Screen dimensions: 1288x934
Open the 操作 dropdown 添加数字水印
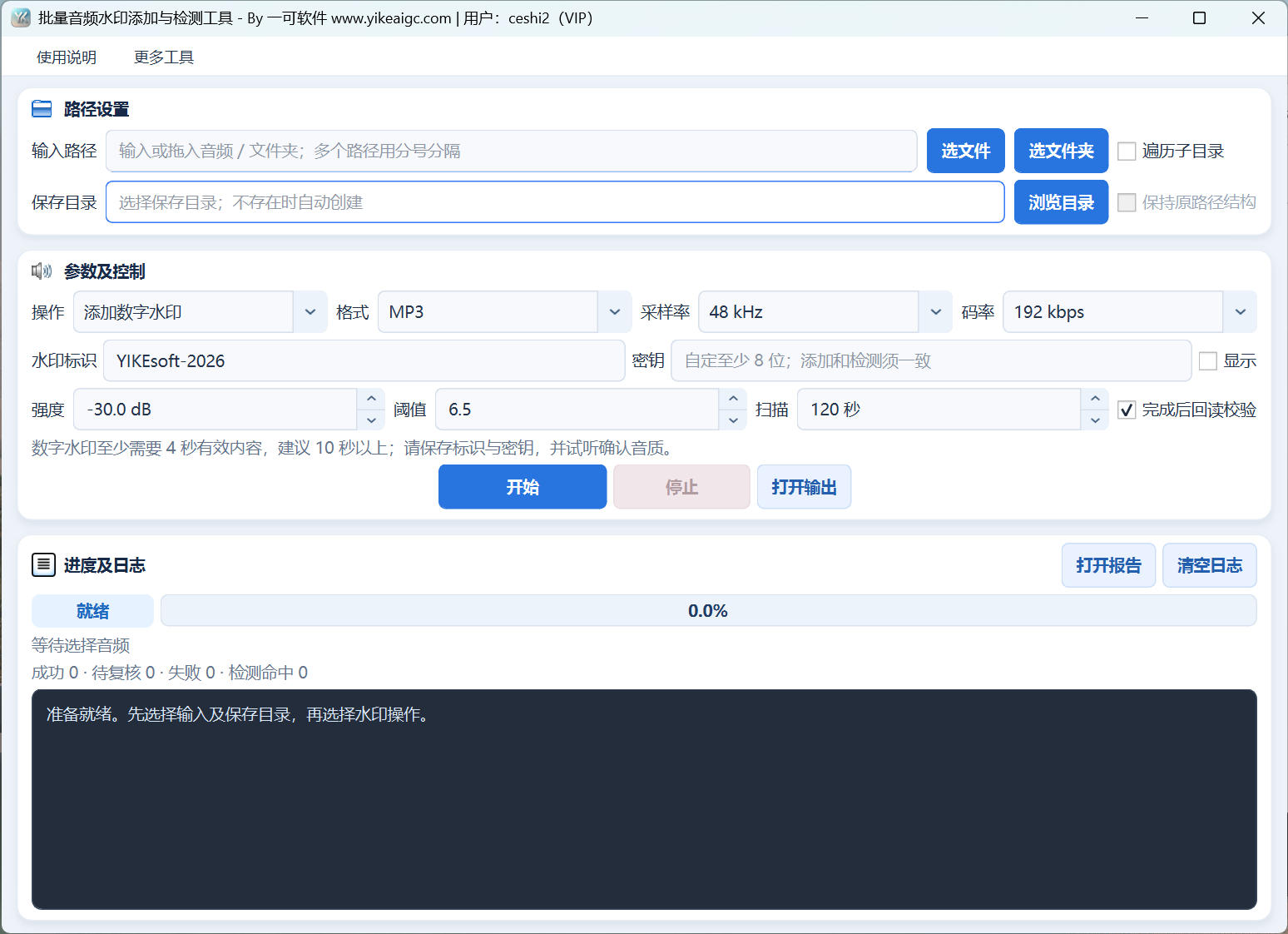point(201,312)
